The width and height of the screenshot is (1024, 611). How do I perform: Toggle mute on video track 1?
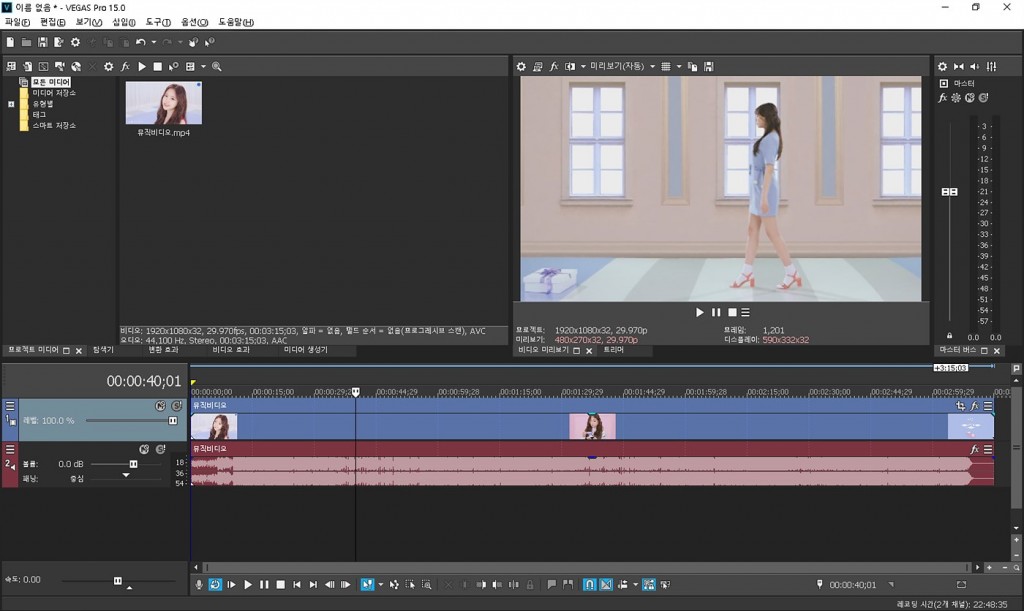160,406
